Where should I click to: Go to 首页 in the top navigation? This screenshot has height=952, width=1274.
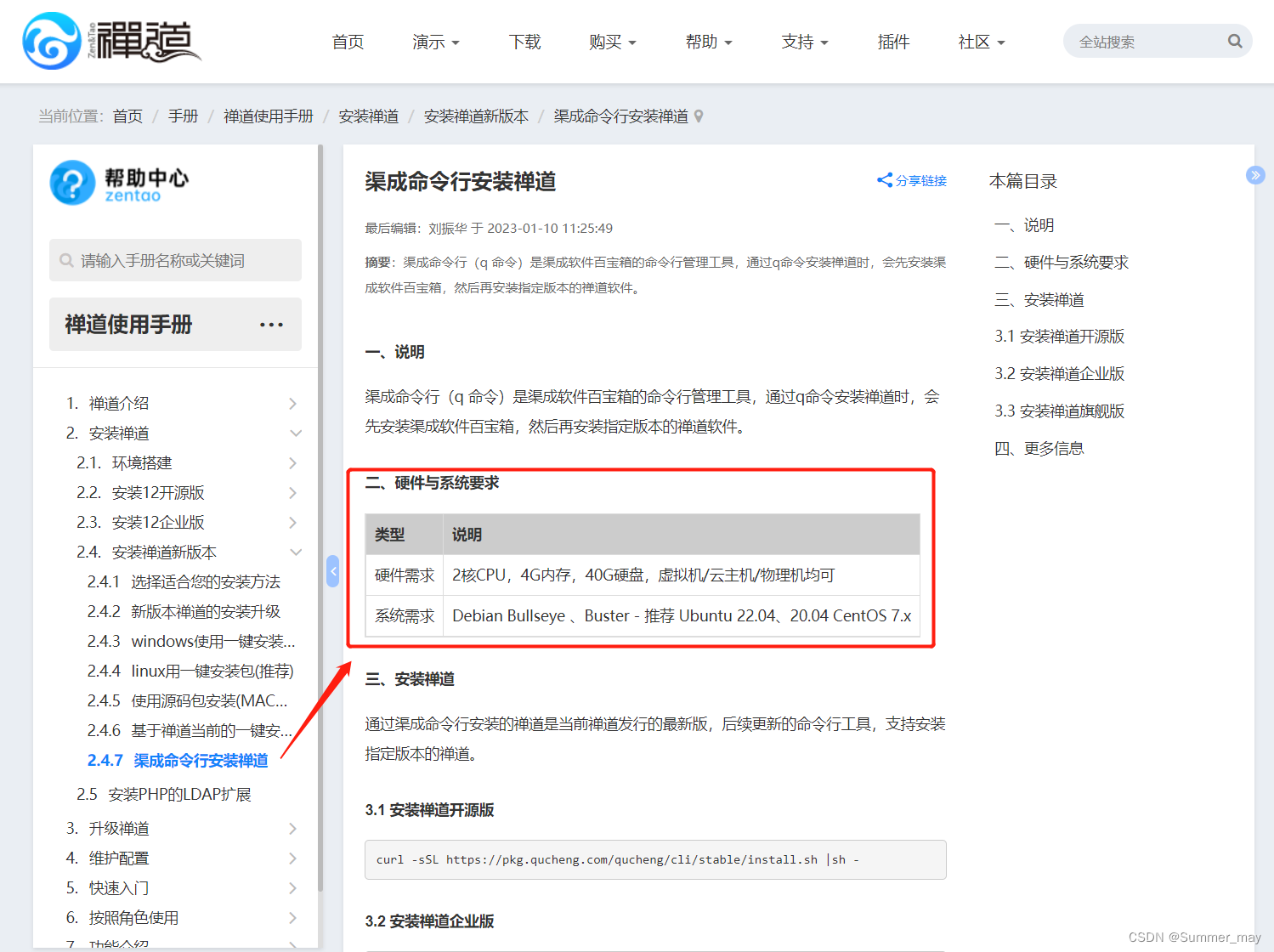point(348,42)
